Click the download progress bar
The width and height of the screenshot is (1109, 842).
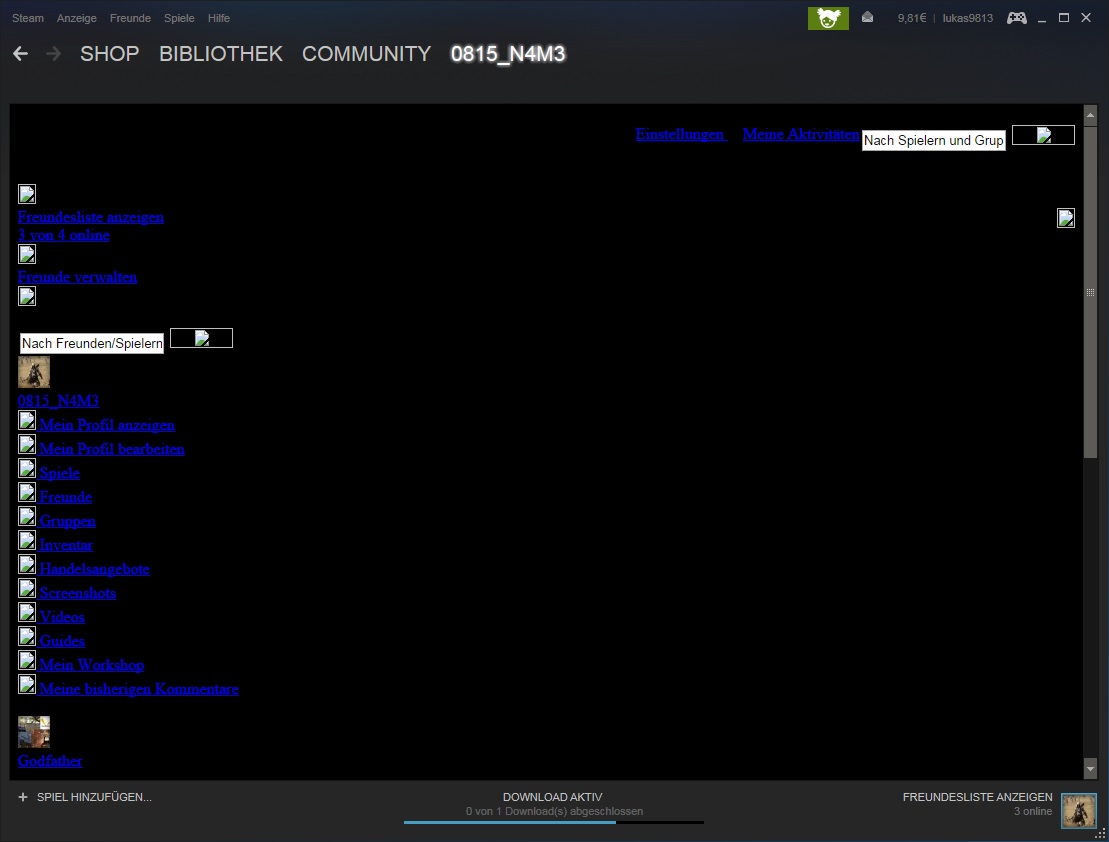(554, 822)
